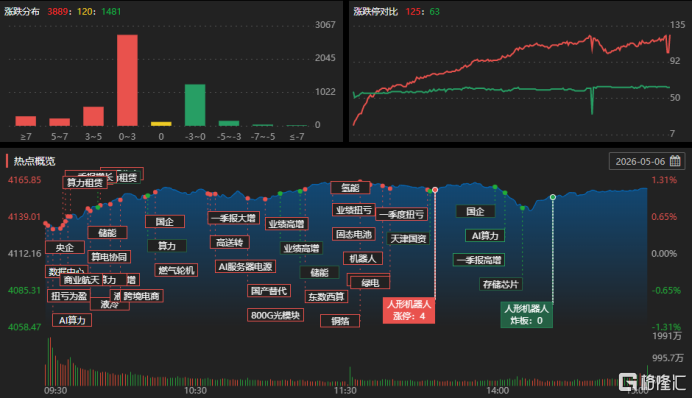Click the red 国企 tag above 算力
This screenshot has height=399, width=693.
[165, 221]
